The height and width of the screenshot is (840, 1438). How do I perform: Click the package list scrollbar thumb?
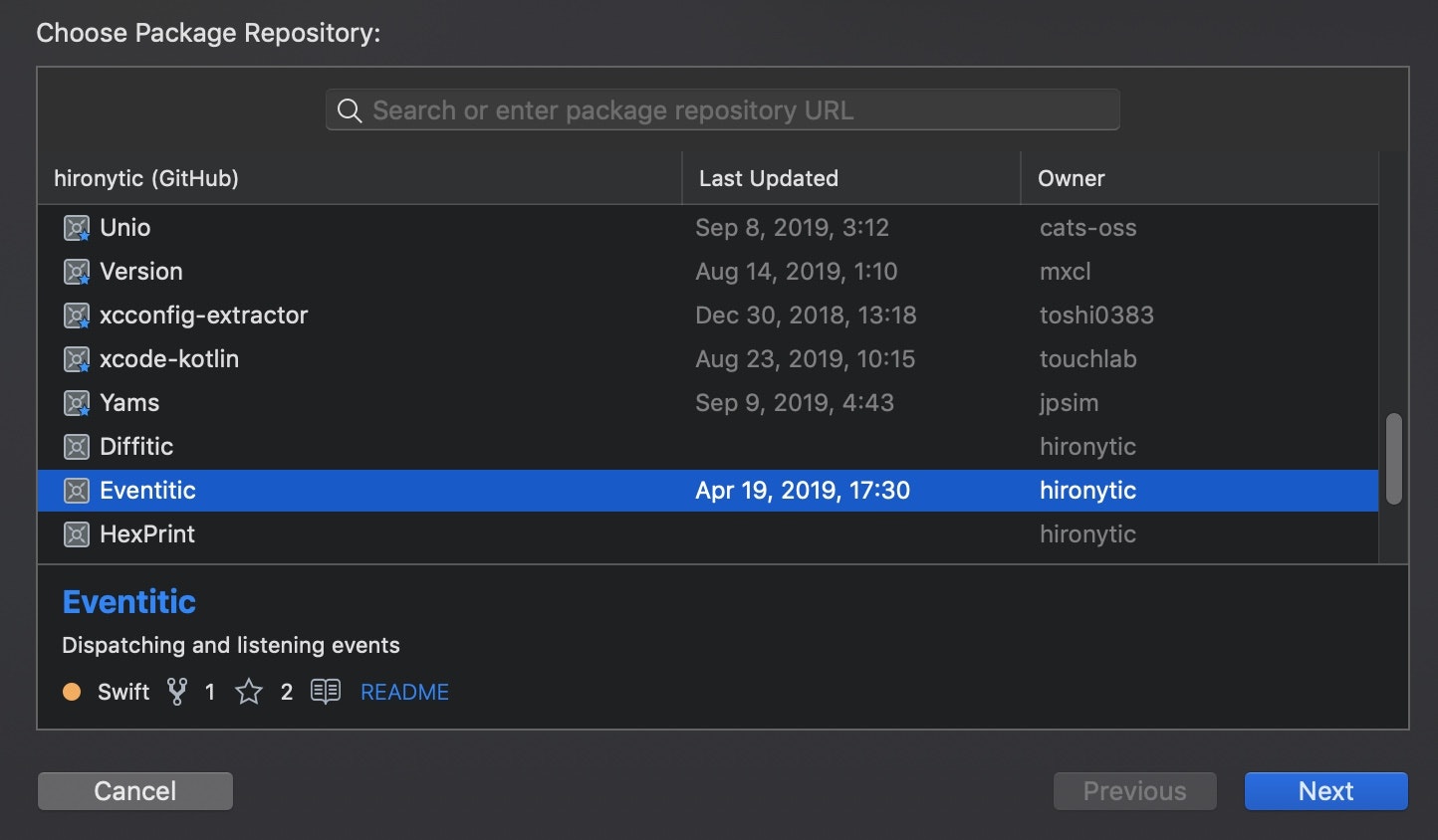[x=1394, y=459]
